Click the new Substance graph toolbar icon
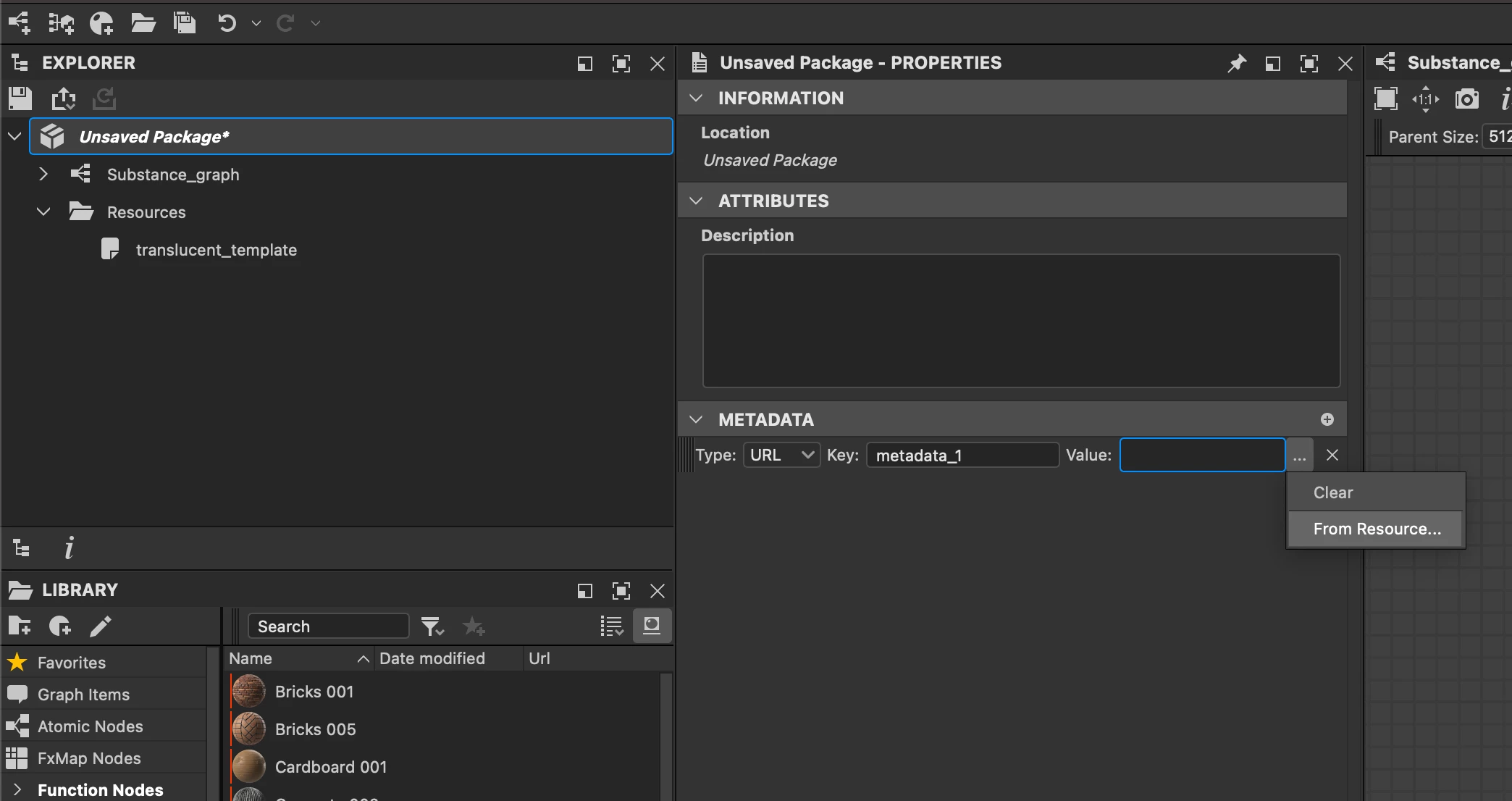 (20, 23)
